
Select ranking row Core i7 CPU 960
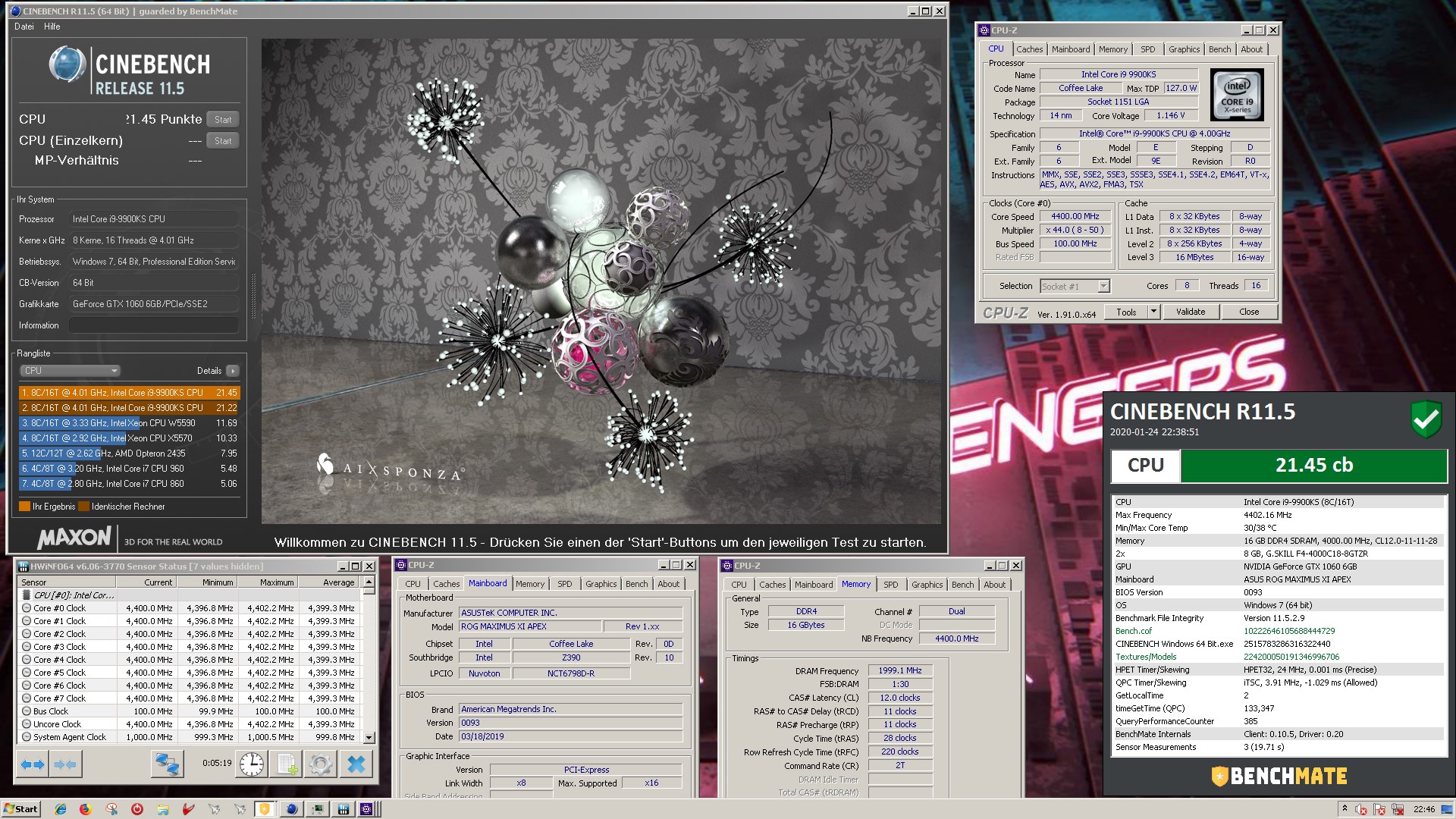[129, 469]
